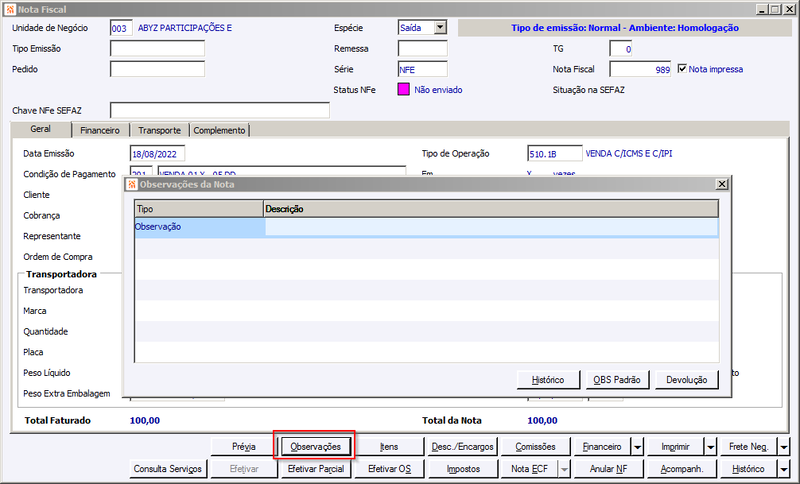Open Desc./Encargos button
This screenshot has height=484, width=800.
462,447
